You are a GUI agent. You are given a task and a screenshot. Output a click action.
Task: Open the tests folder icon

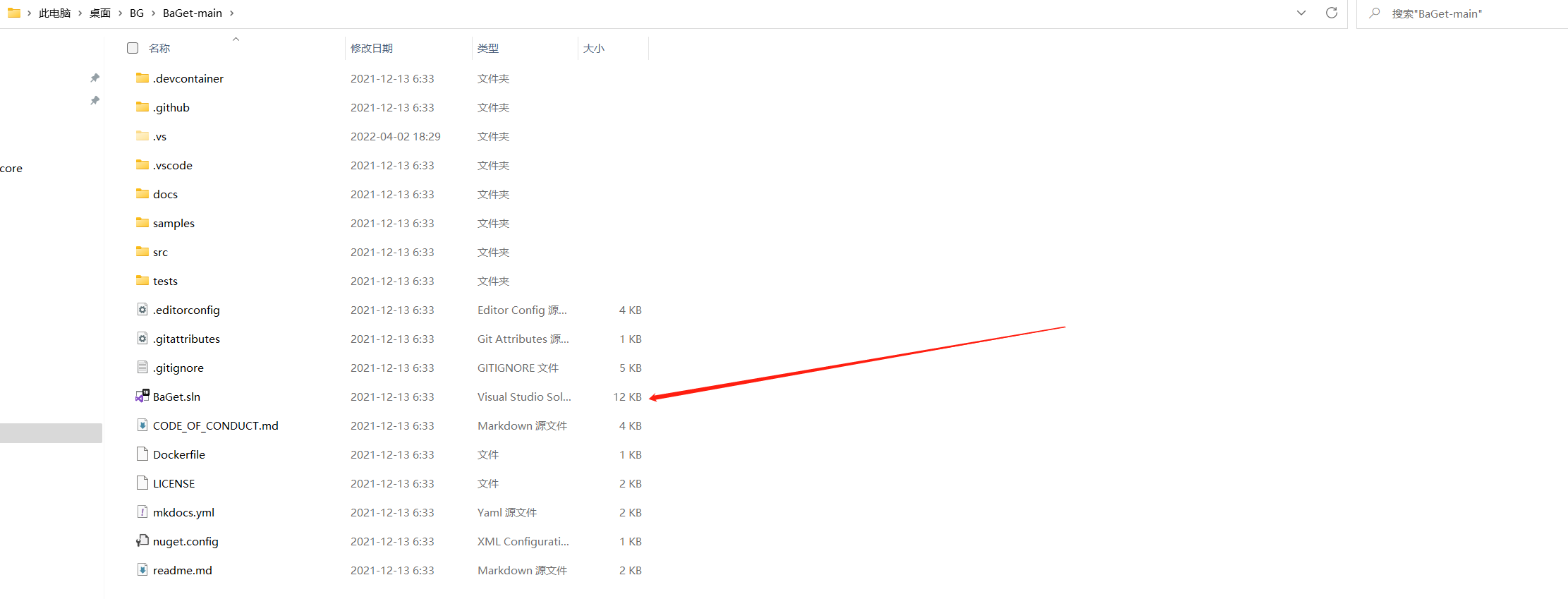142,281
